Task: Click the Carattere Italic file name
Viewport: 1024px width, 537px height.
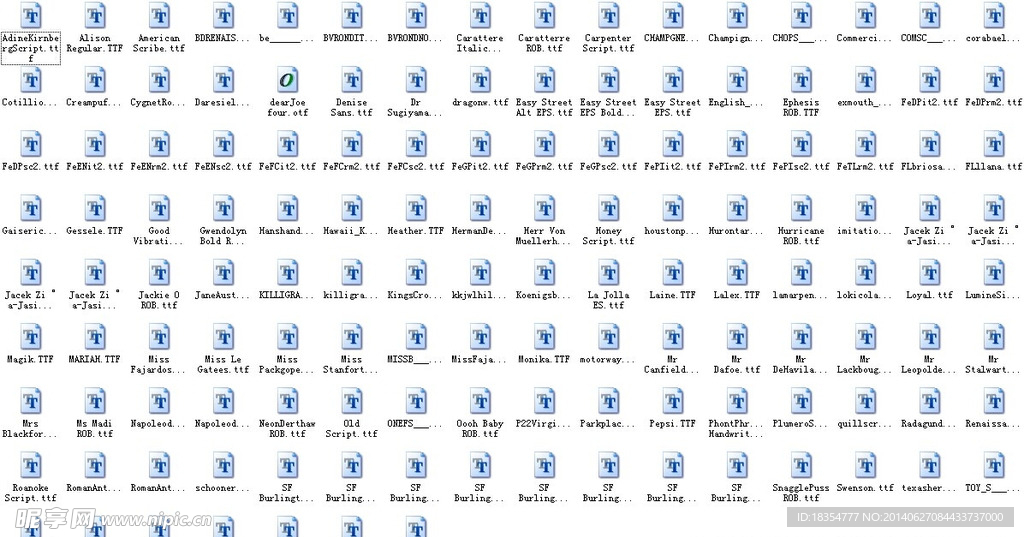Action: (x=480, y=43)
